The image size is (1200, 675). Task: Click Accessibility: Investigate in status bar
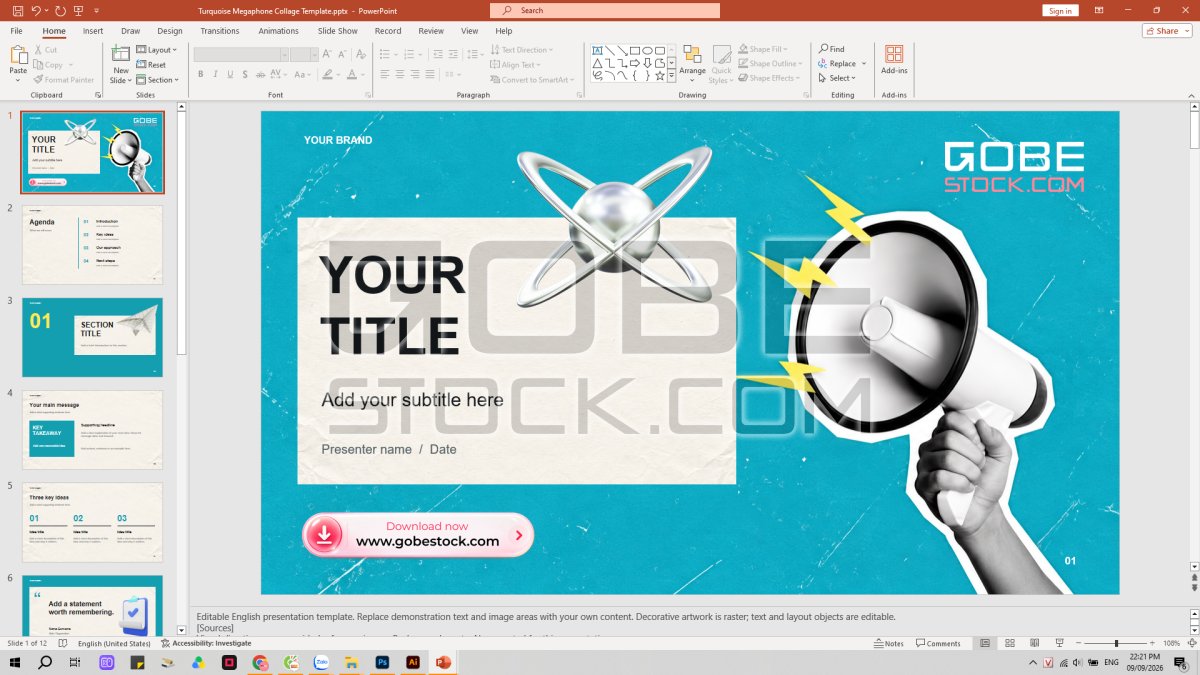tap(206, 643)
